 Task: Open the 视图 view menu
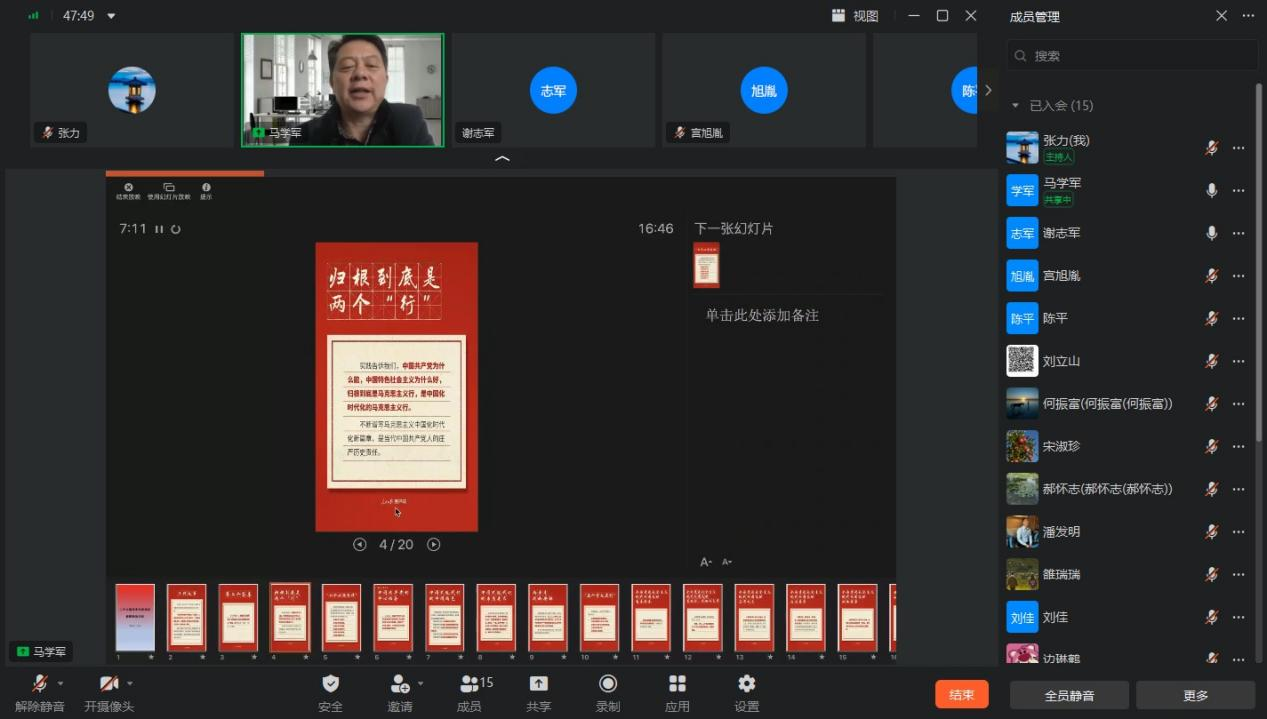(855, 16)
